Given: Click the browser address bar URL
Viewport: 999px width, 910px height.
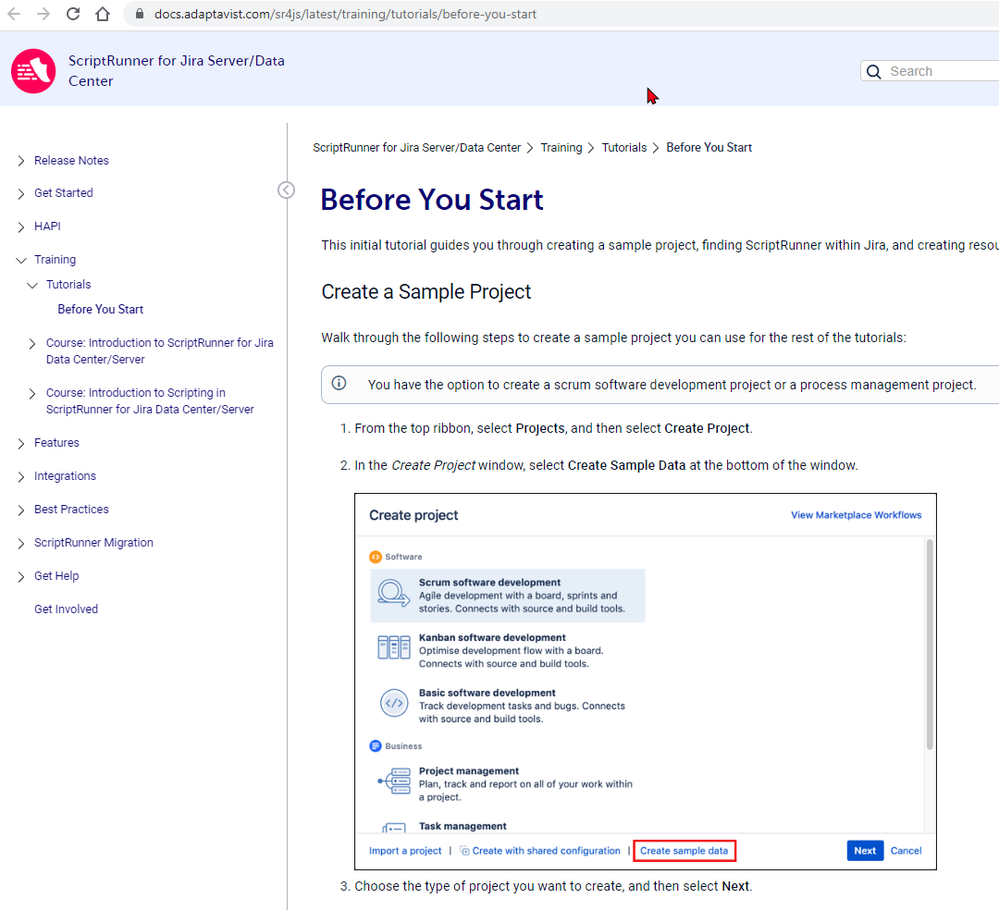Looking at the screenshot, I should 345,14.
